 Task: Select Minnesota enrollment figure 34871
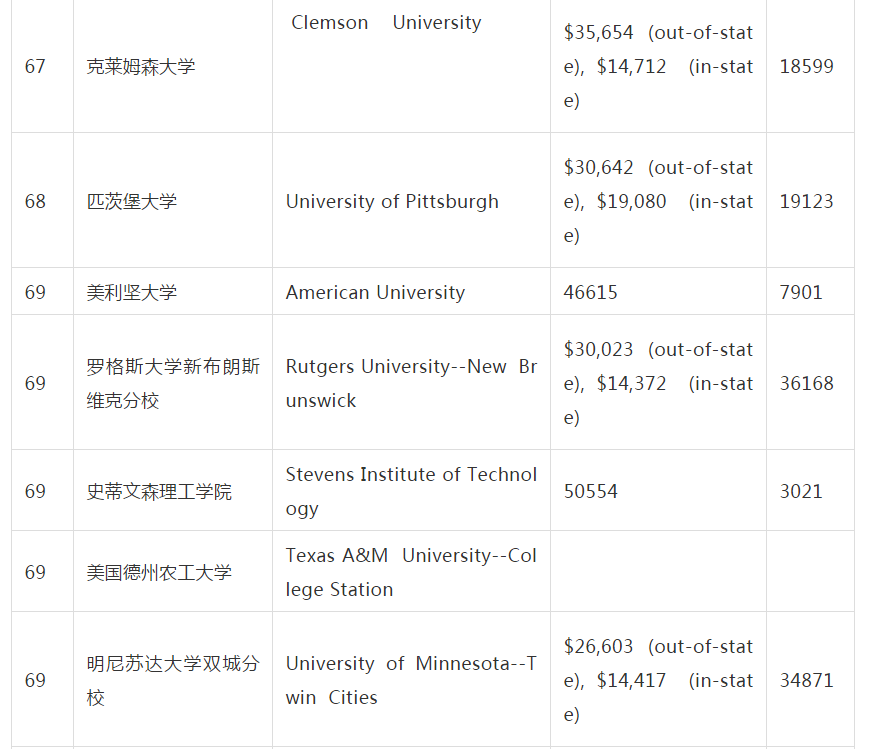806,680
